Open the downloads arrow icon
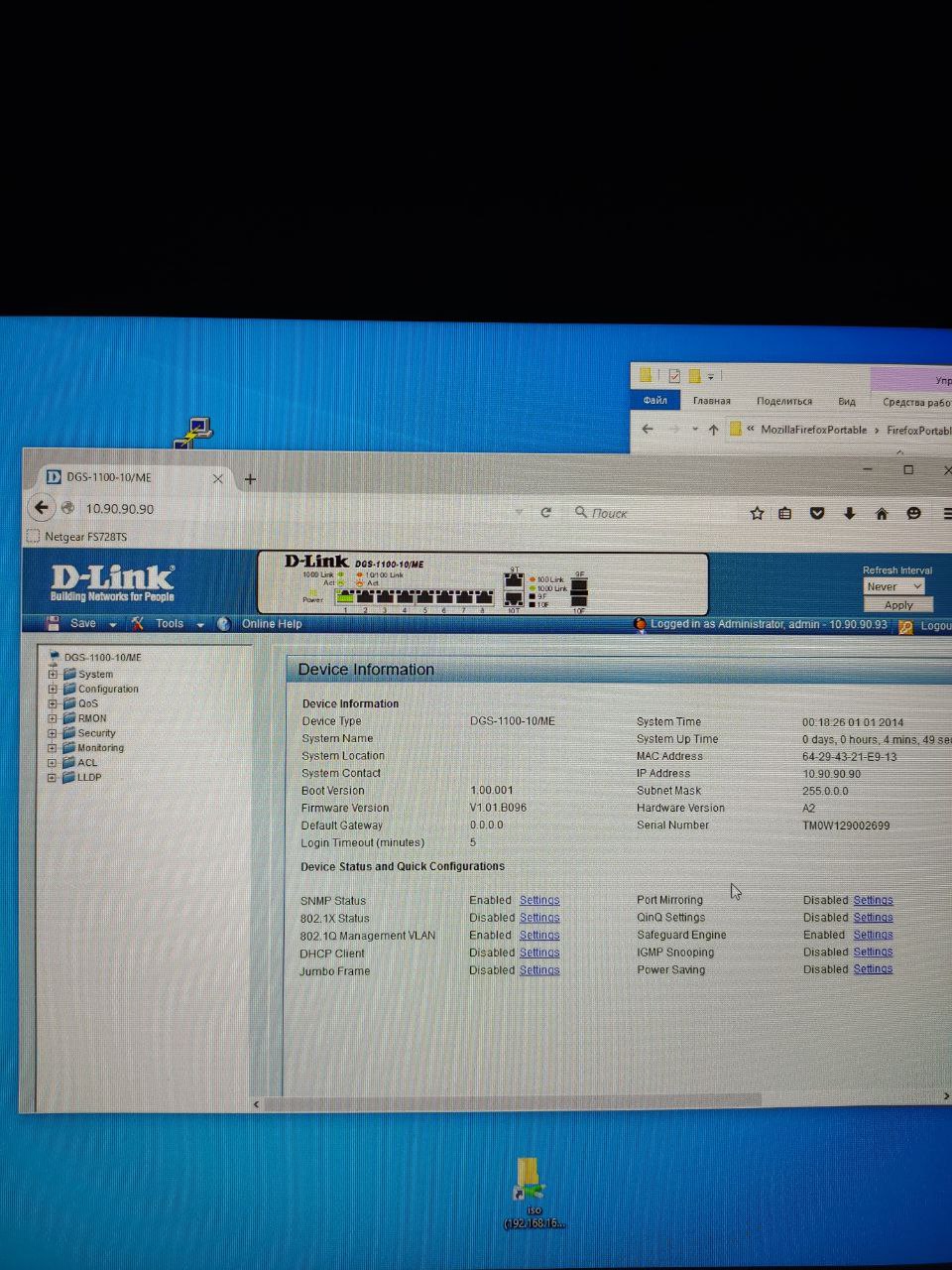952x1270 pixels. 850,513
